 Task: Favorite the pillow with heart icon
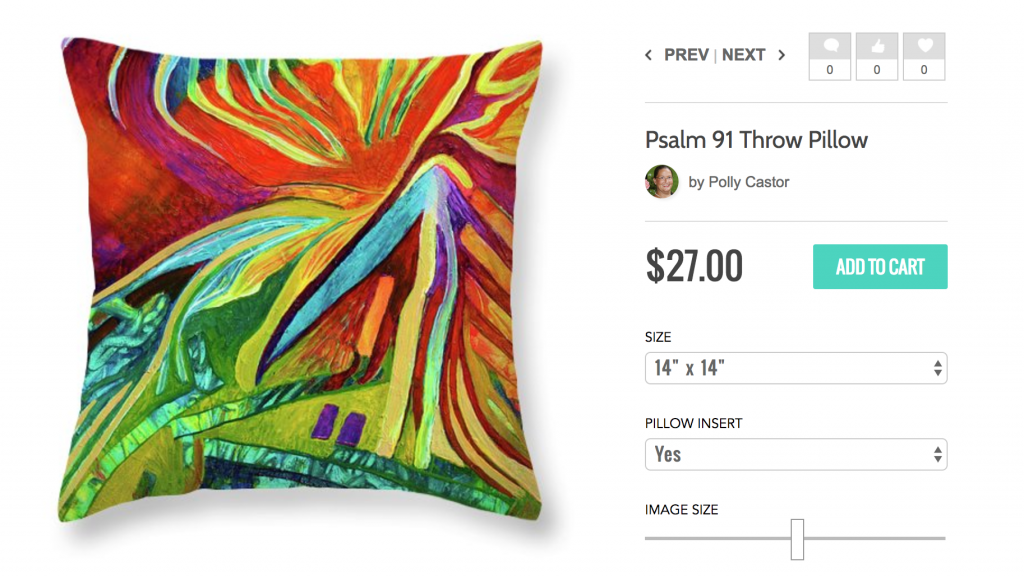[x=924, y=46]
